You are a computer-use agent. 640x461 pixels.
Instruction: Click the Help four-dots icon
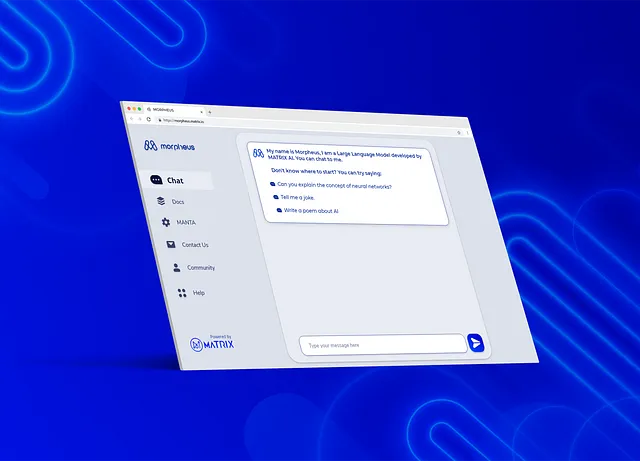tap(182, 293)
